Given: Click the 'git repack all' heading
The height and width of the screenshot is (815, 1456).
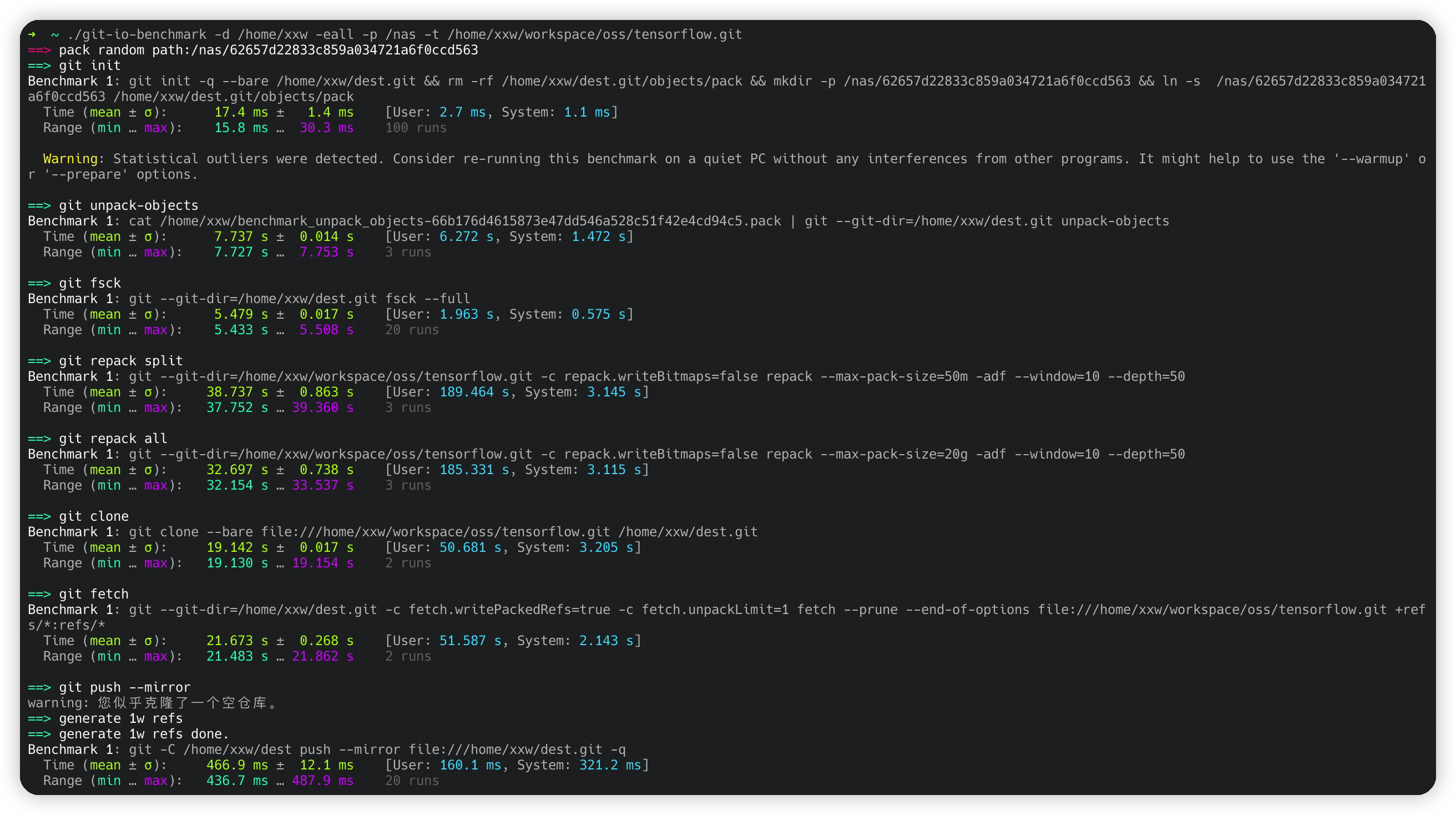Looking at the screenshot, I should 113,439.
